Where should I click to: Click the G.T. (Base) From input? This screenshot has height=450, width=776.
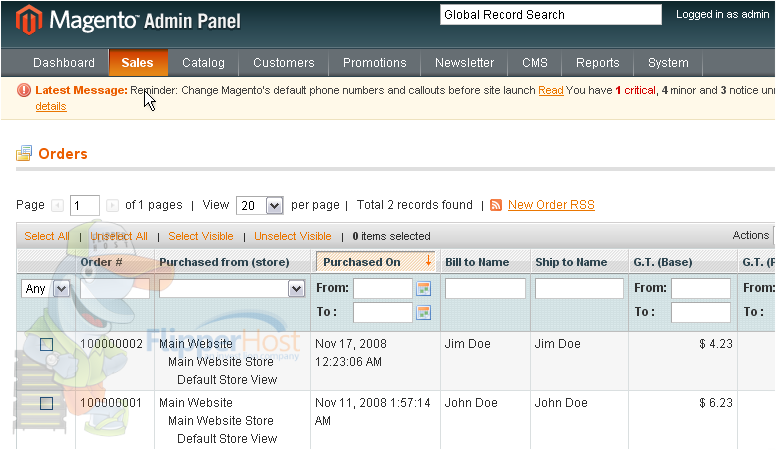[701, 289]
